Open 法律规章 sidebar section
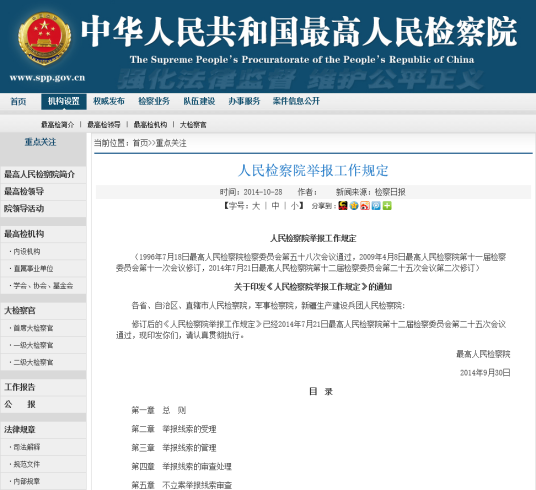 click(43, 429)
